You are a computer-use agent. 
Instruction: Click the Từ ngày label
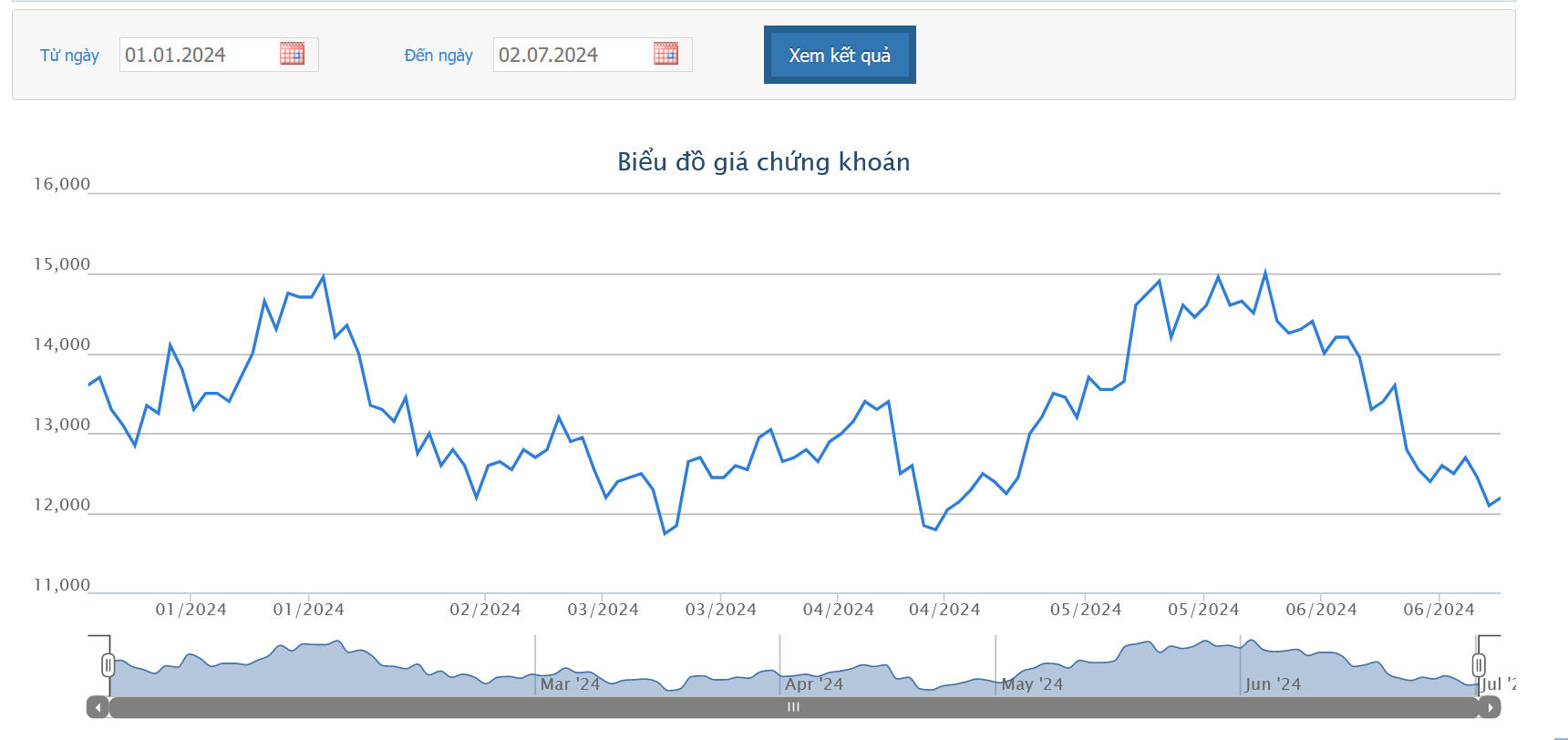(69, 56)
